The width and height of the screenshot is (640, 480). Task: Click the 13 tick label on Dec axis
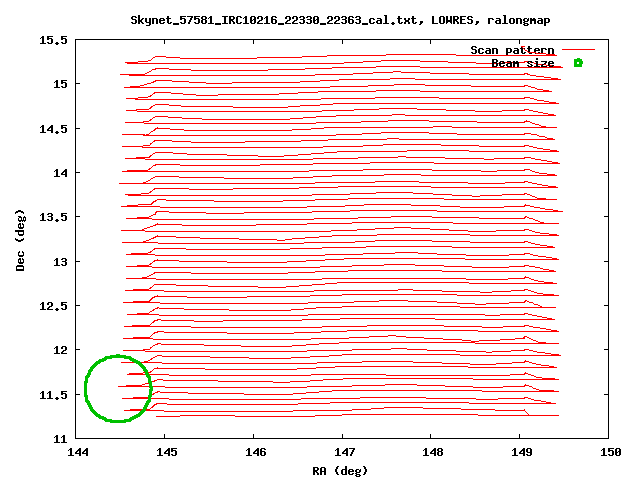[x=60, y=262]
